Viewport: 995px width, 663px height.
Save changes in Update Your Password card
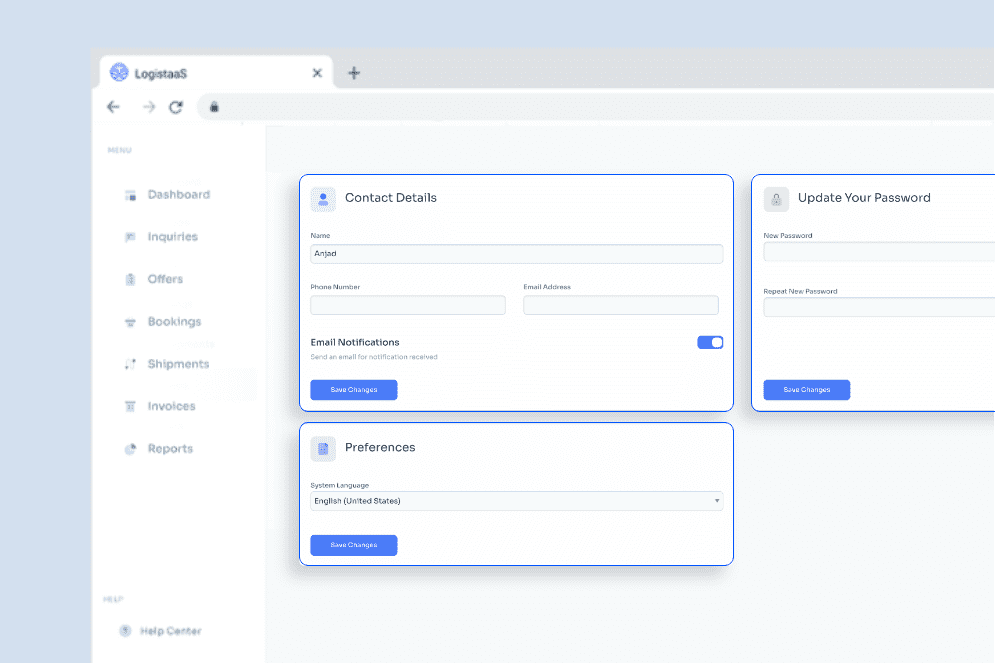(806, 390)
